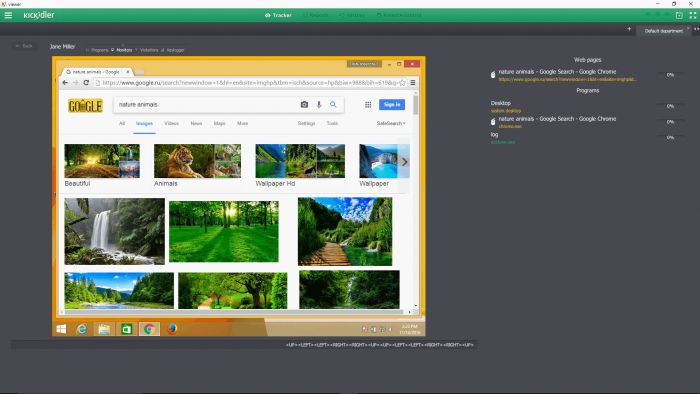Click the blue magnifier search icon
This screenshot has width=700, height=394.
tap(333, 104)
